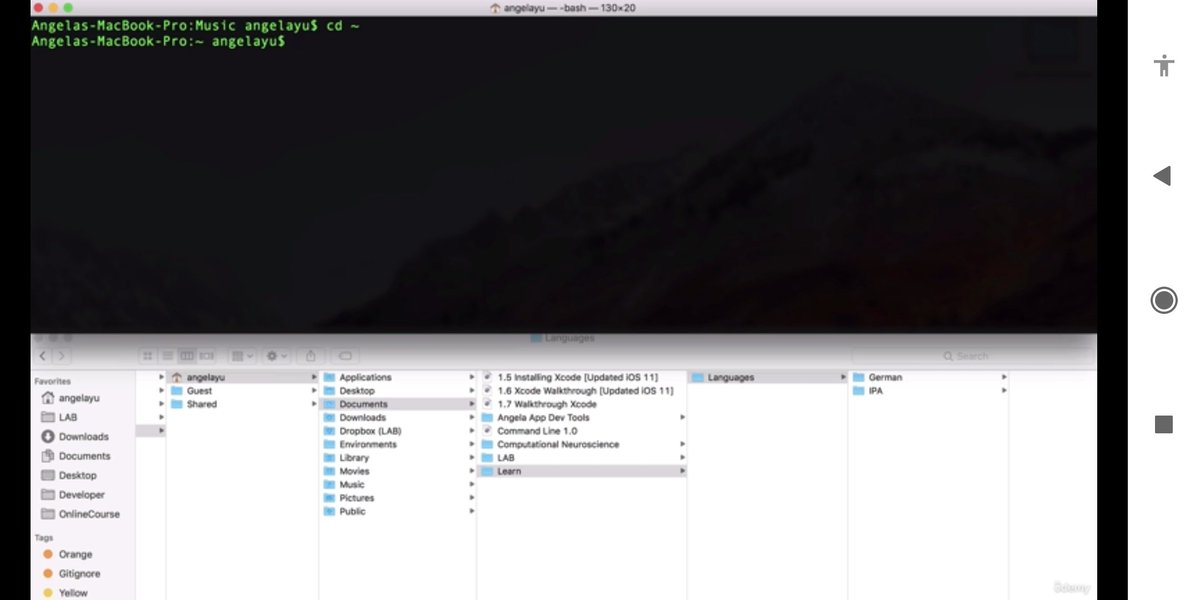
Task: Open the Pictures folder
Action: [x=398, y=498]
